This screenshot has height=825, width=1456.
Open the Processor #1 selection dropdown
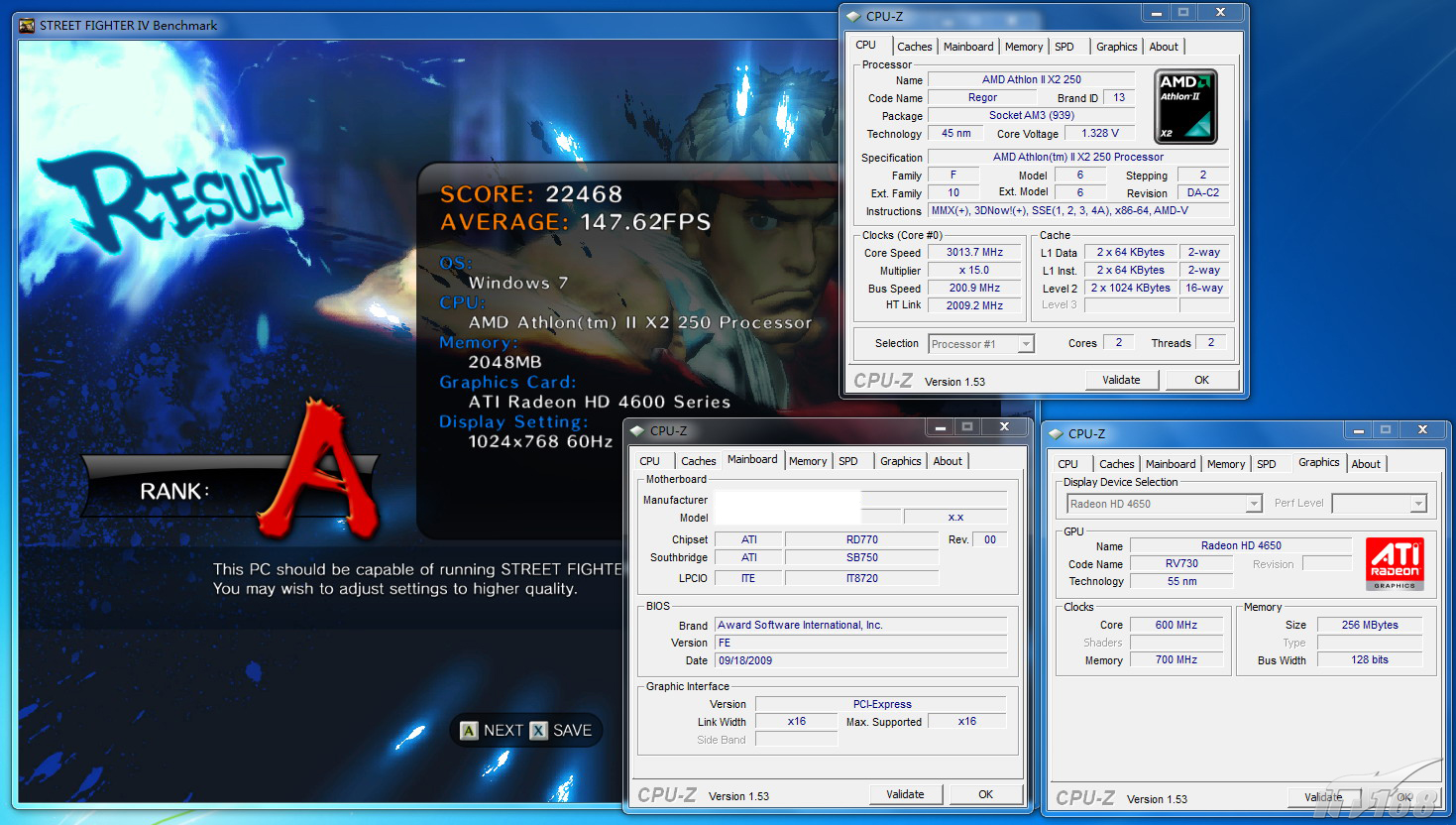[981, 344]
